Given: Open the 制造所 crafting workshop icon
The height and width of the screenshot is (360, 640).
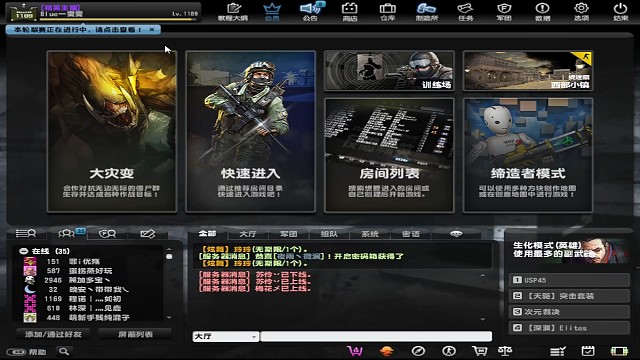Looking at the screenshot, I should 427,12.
